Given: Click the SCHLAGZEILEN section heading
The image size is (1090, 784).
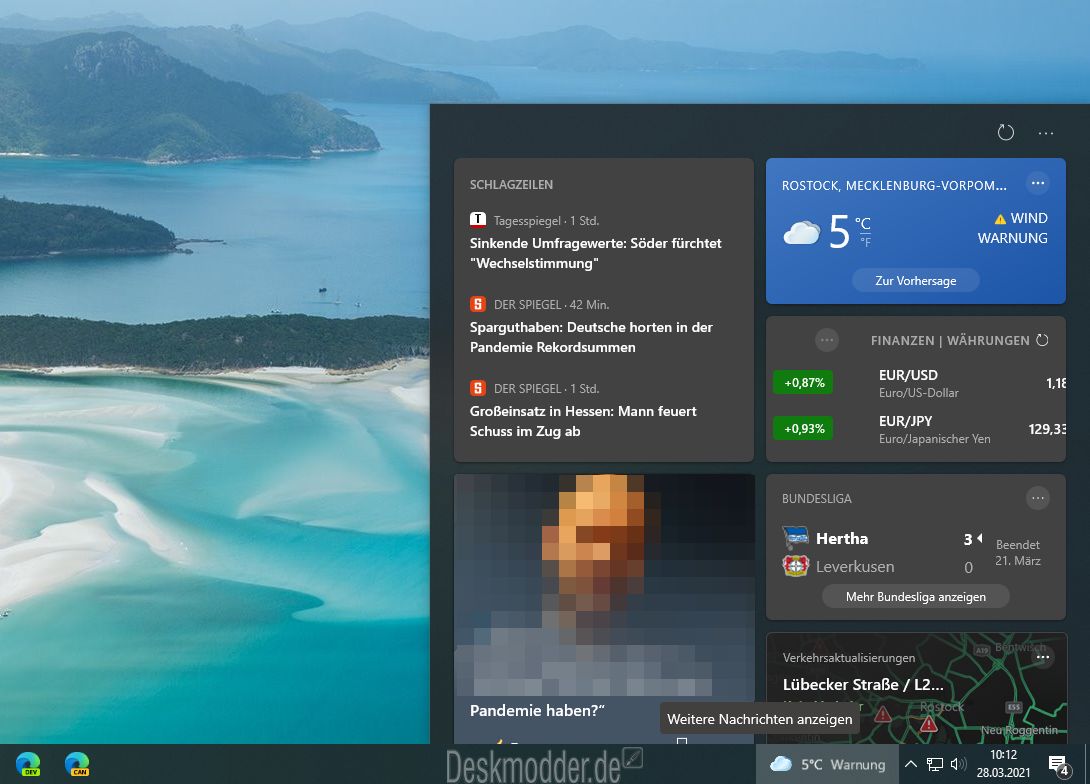Looking at the screenshot, I should pyautogui.click(x=512, y=185).
